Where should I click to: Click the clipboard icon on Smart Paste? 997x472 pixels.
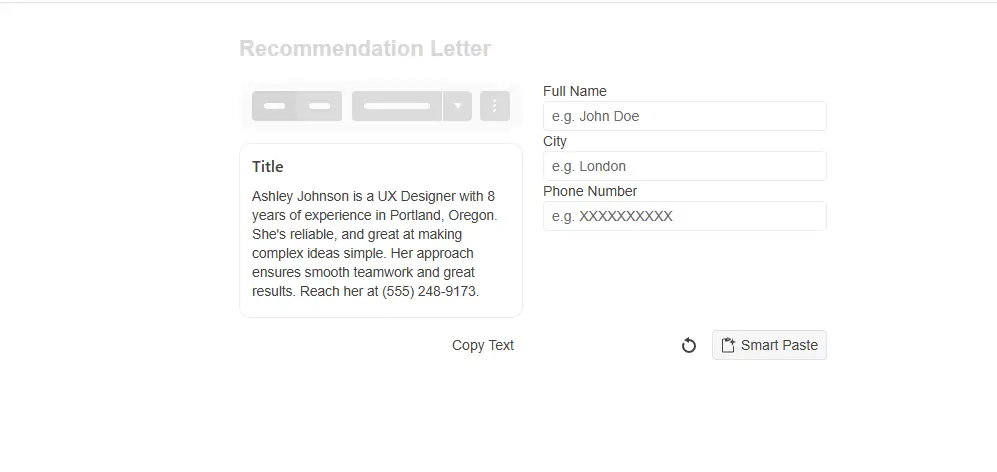[728, 345]
